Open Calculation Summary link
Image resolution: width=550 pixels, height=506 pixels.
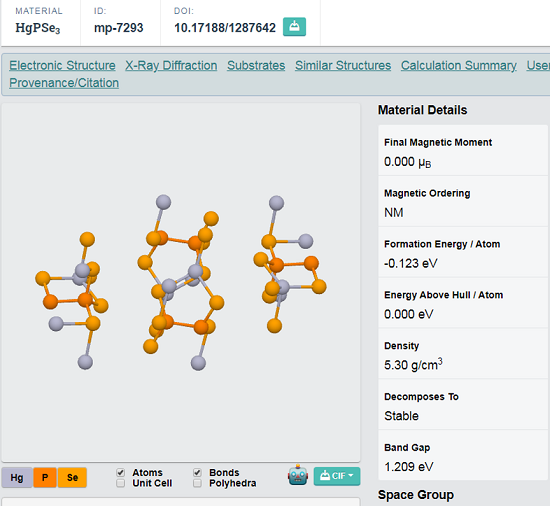pos(458,65)
